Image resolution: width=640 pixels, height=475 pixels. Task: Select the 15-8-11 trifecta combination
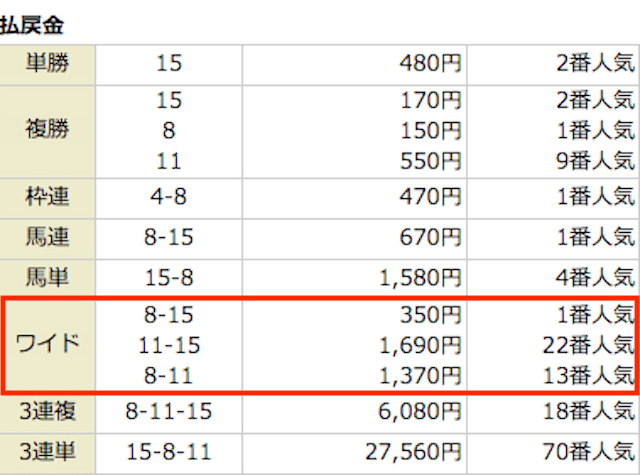[169, 452]
